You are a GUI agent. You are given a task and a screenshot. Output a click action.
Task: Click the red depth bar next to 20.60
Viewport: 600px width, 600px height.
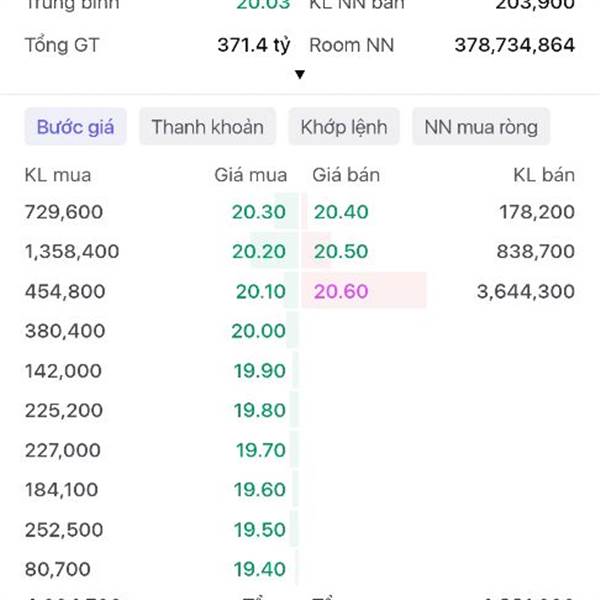(400, 292)
